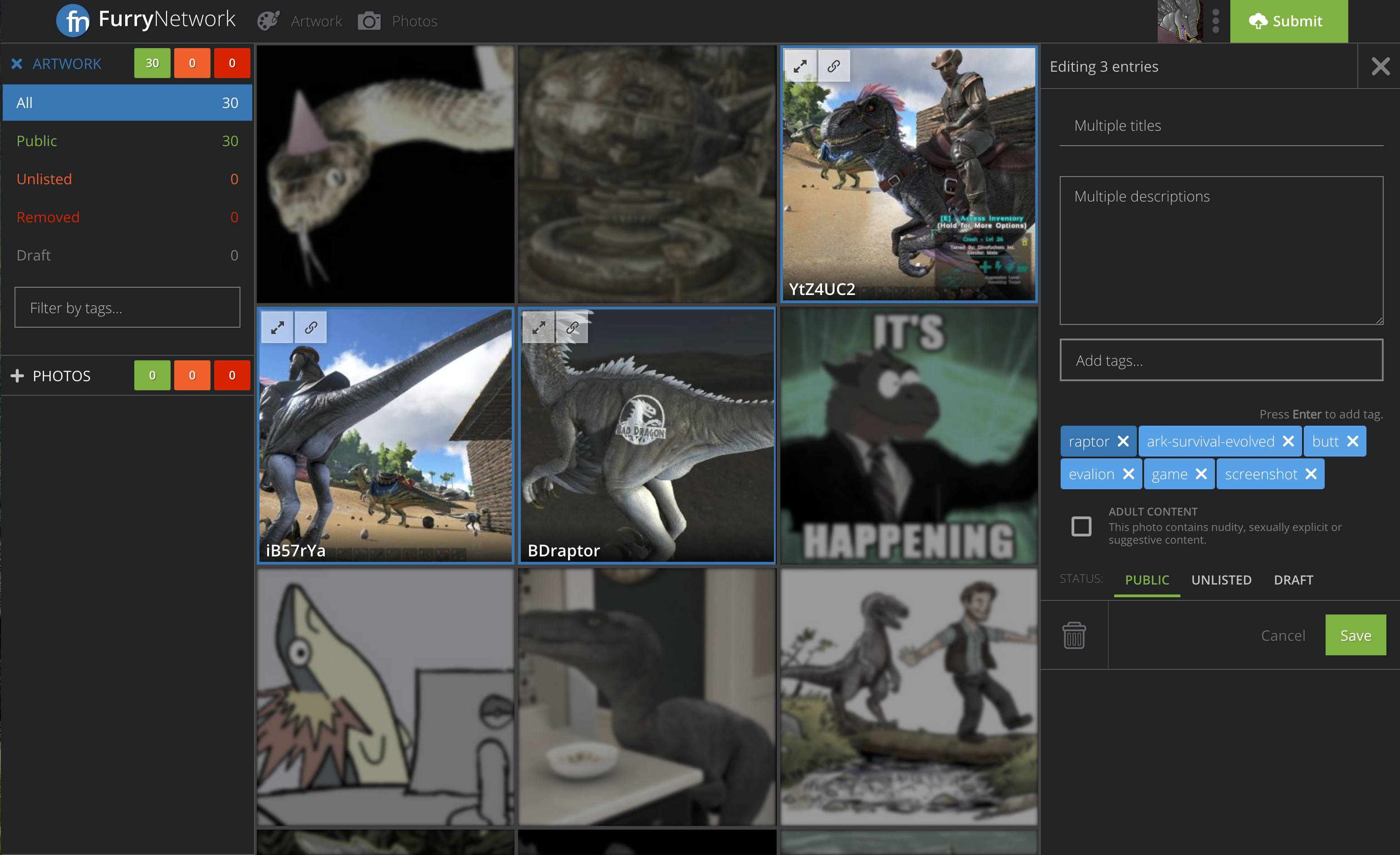This screenshot has height=855, width=1400.
Task: Open the user avatar menu
Action: tap(1180, 21)
